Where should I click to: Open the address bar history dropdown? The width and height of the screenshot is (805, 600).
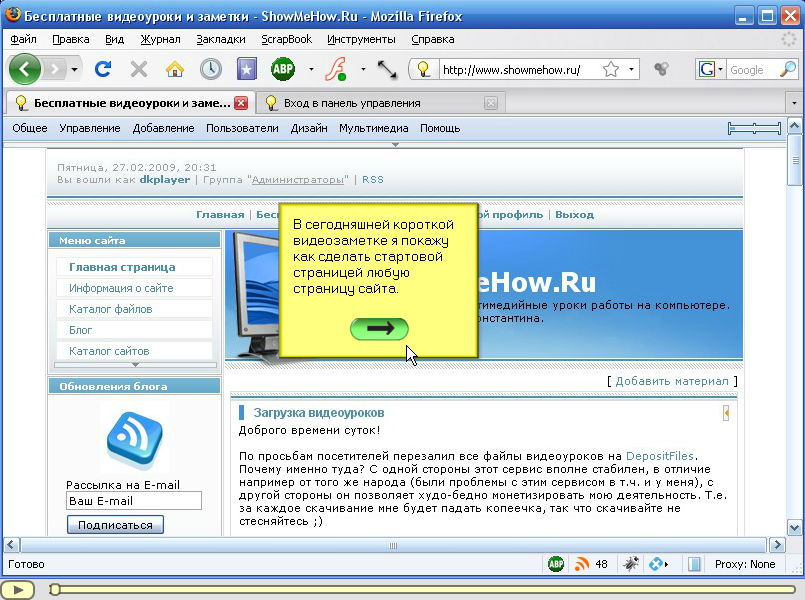pyautogui.click(x=631, y=69)
